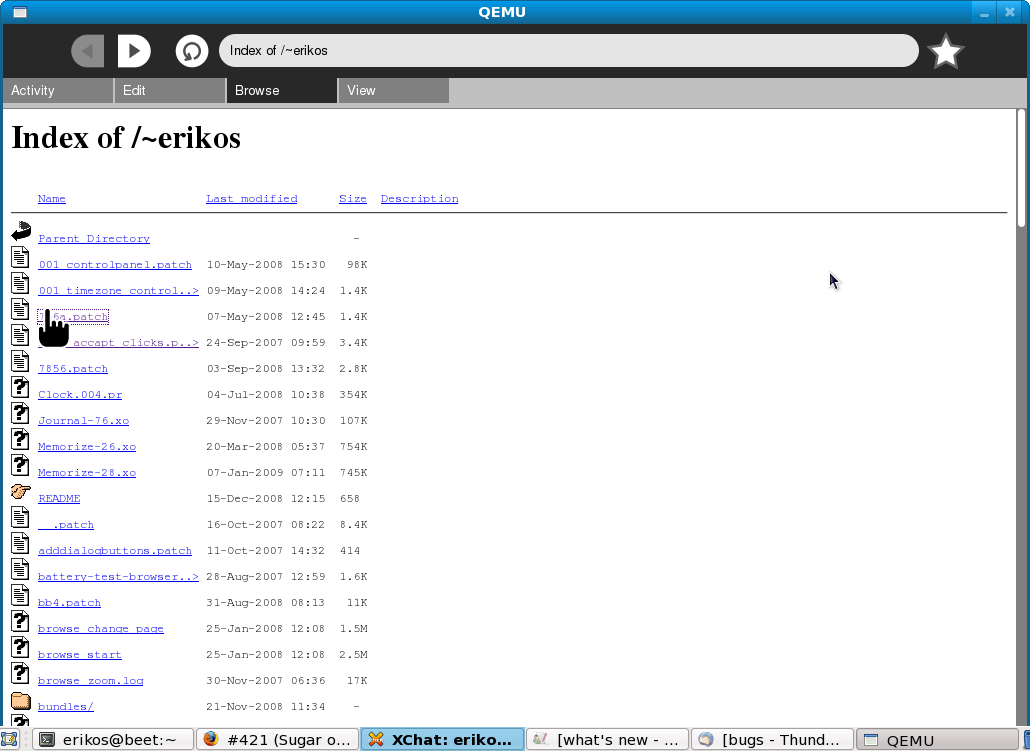Open the 7856.patch file link
Viewport: 1030px width, 751px height.
click(73, 369)
